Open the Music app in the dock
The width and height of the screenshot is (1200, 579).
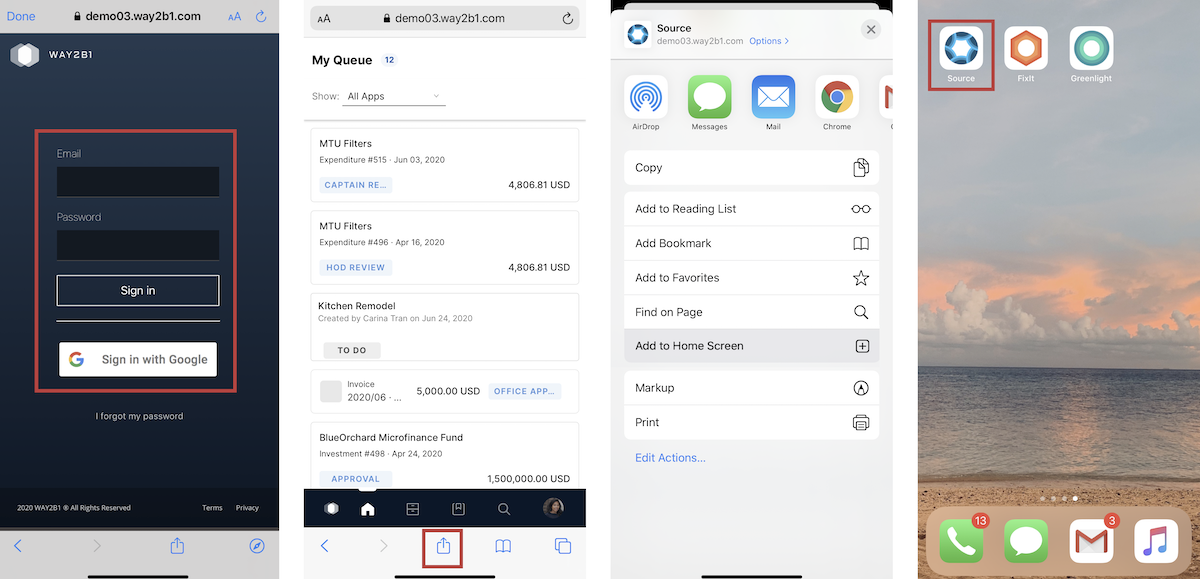tap(1156, 541)
